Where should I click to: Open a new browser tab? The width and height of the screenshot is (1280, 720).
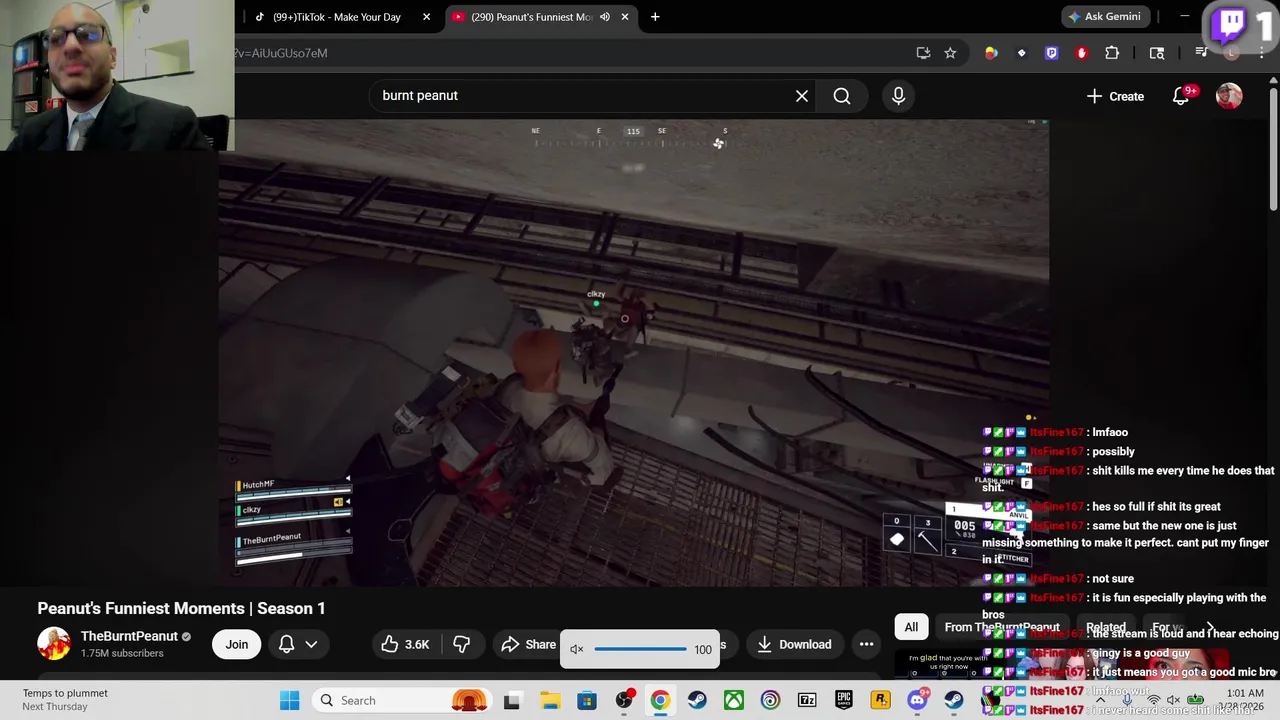click(655, 17)
